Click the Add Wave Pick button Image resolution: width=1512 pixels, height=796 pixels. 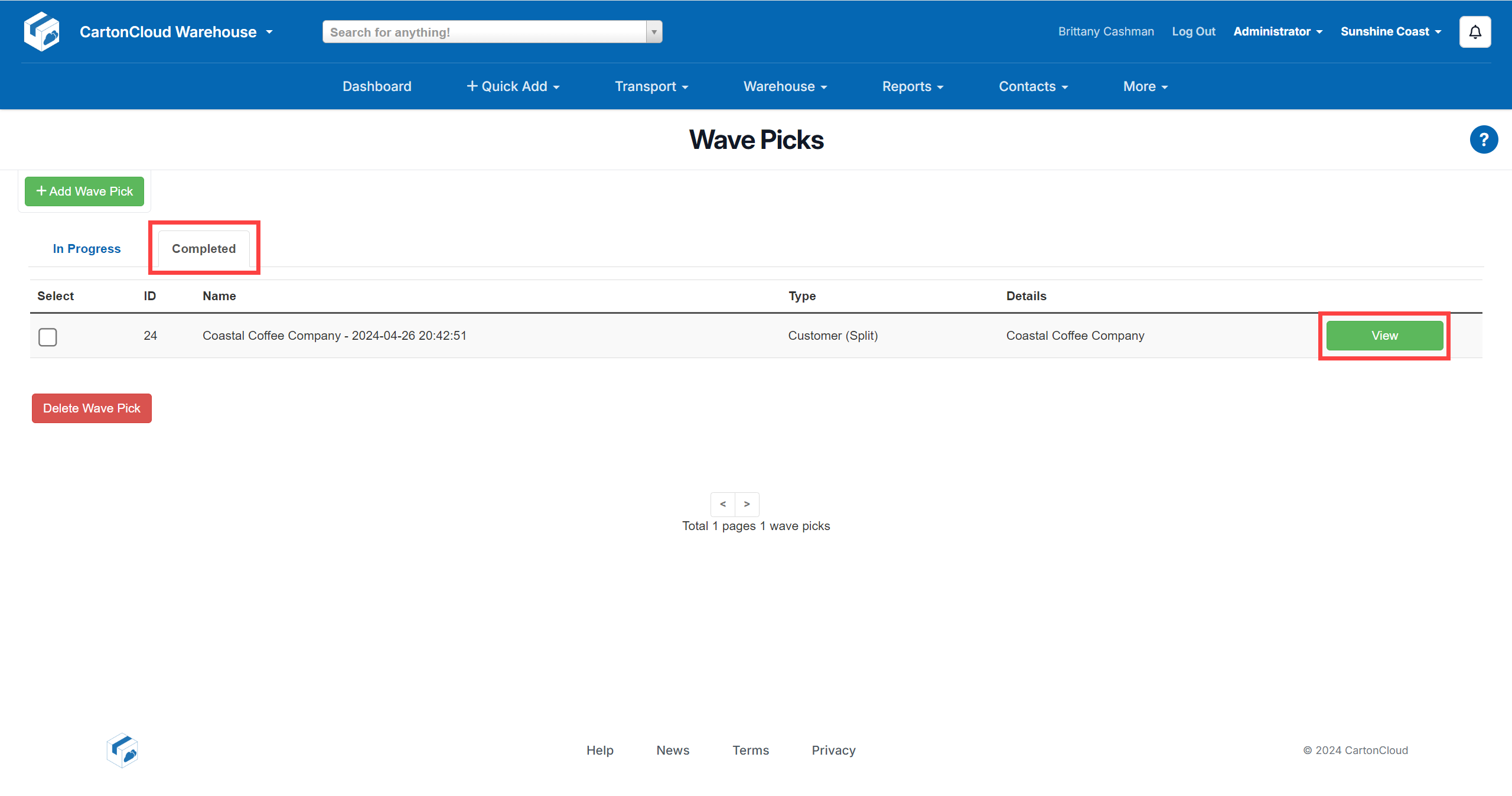(84, 191)
